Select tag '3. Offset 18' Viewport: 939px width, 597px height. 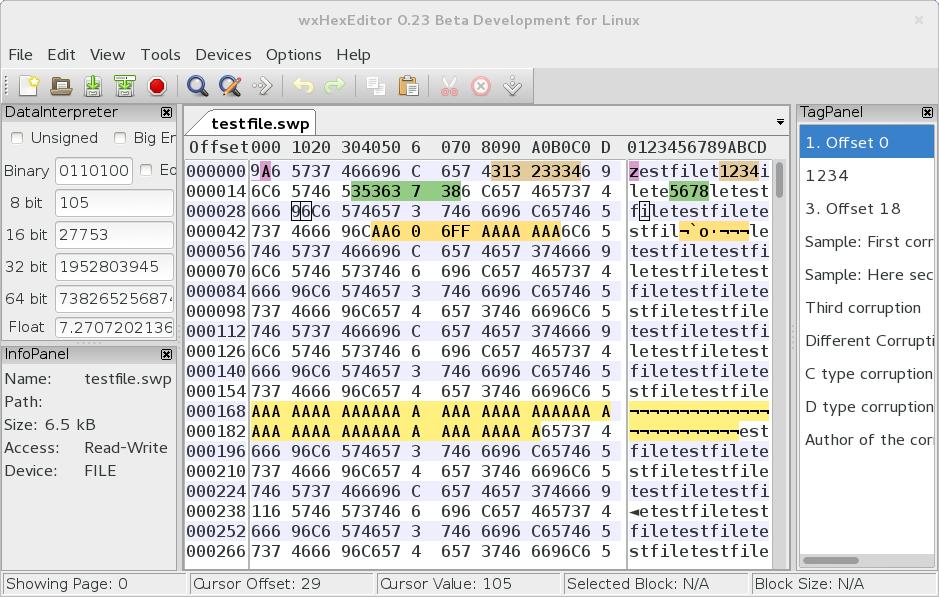coord(866,208)
